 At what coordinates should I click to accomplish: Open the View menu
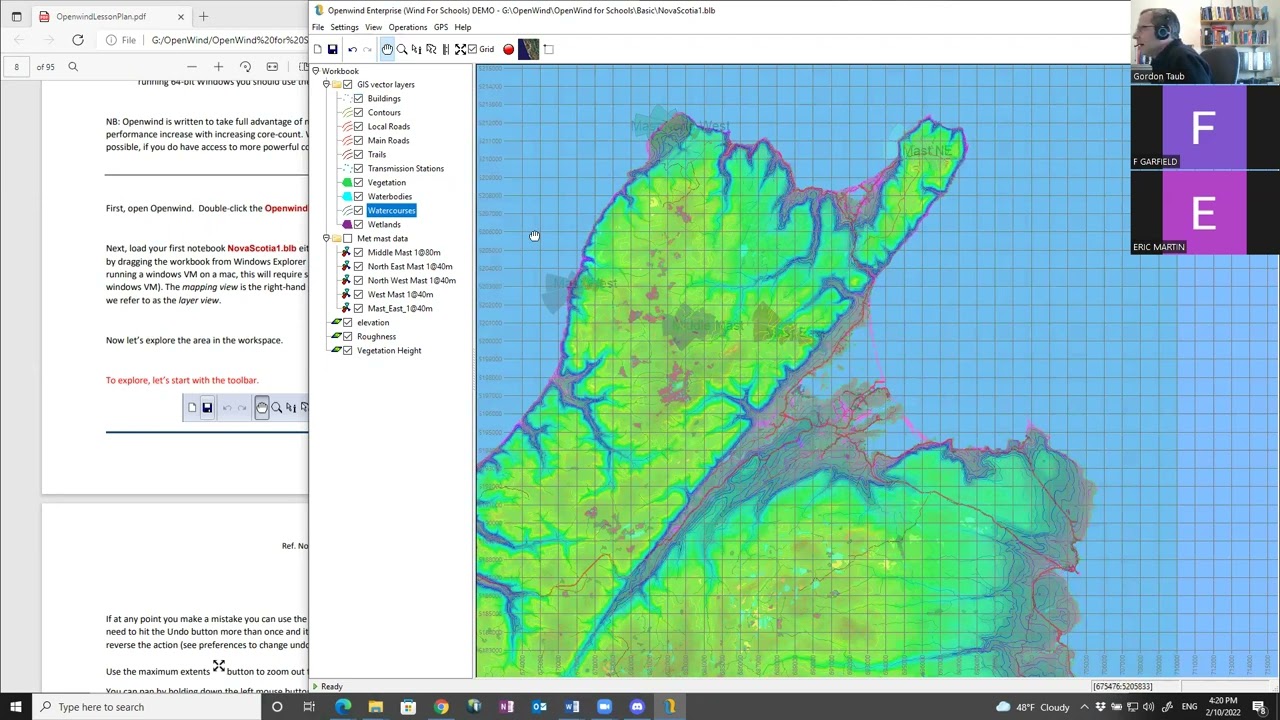pyautogui.click(x=373, y=27)
